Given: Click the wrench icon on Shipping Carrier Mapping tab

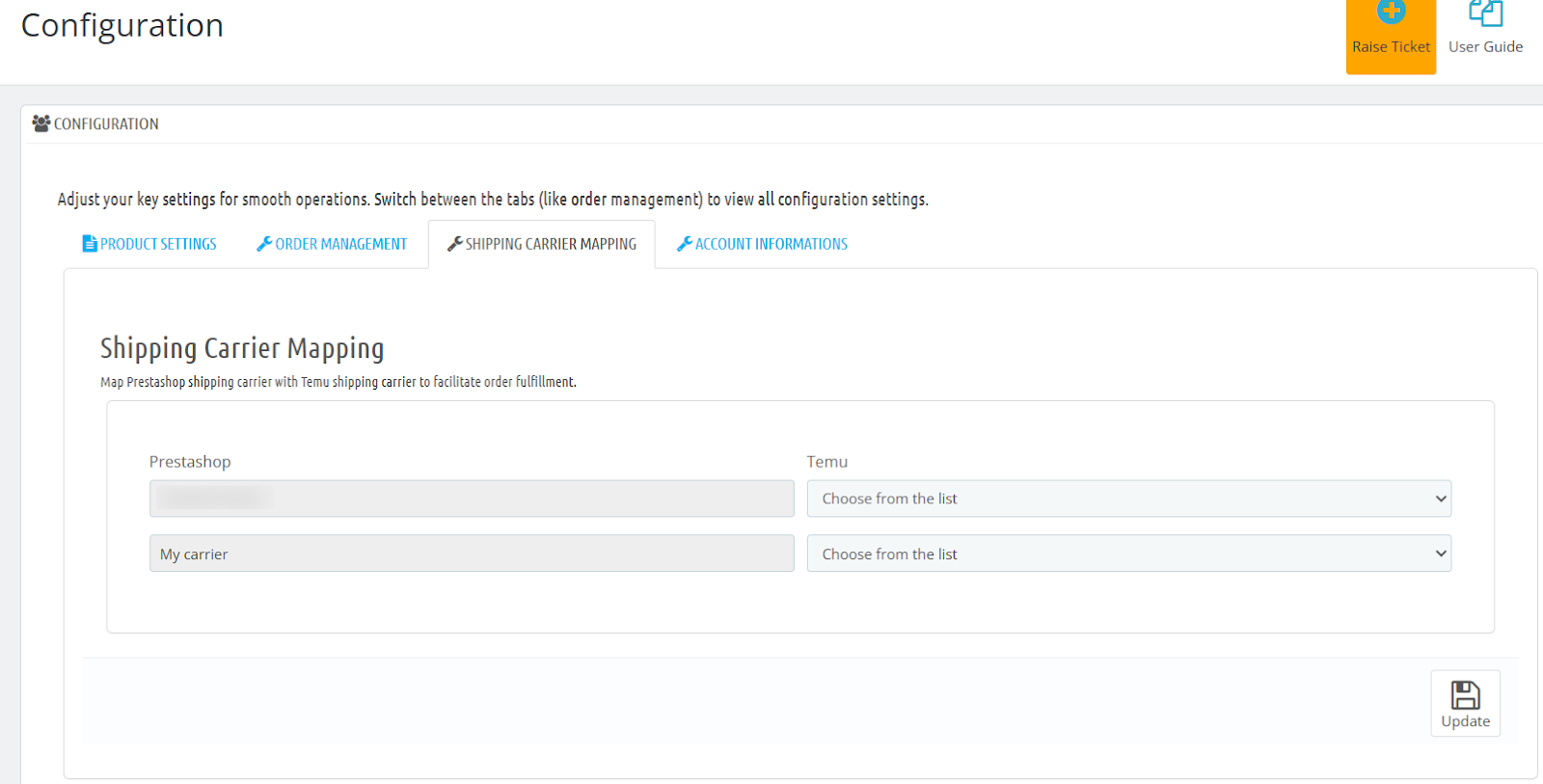Looking at the screenshot, I should click(455, 244).
